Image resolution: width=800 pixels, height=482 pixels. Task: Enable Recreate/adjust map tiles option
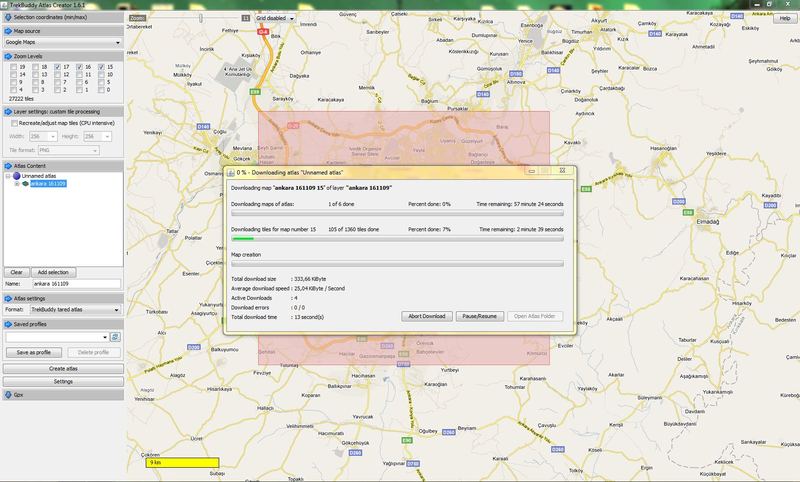click(x=14, y=123)
